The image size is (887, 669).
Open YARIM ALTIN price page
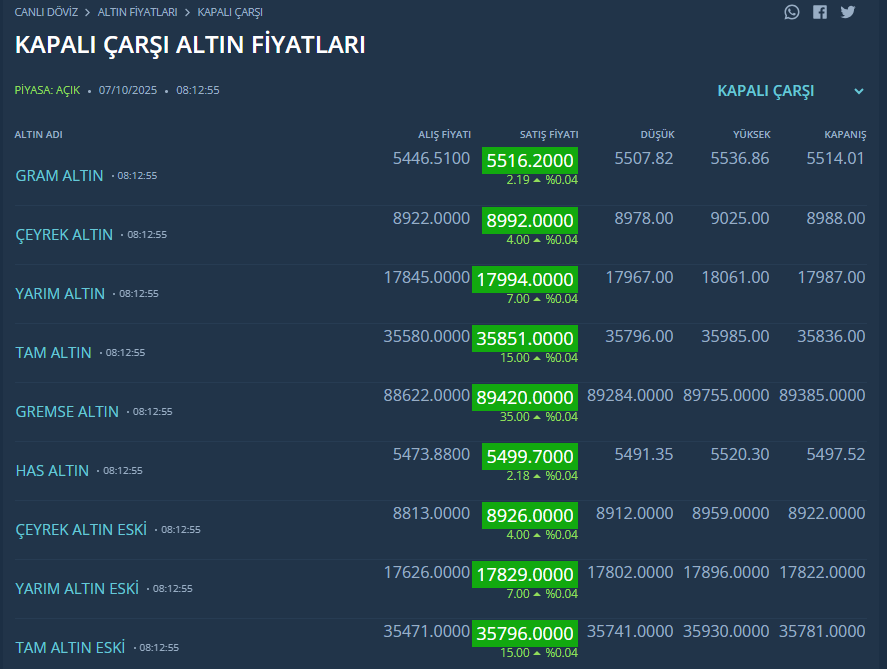(60, 294)
